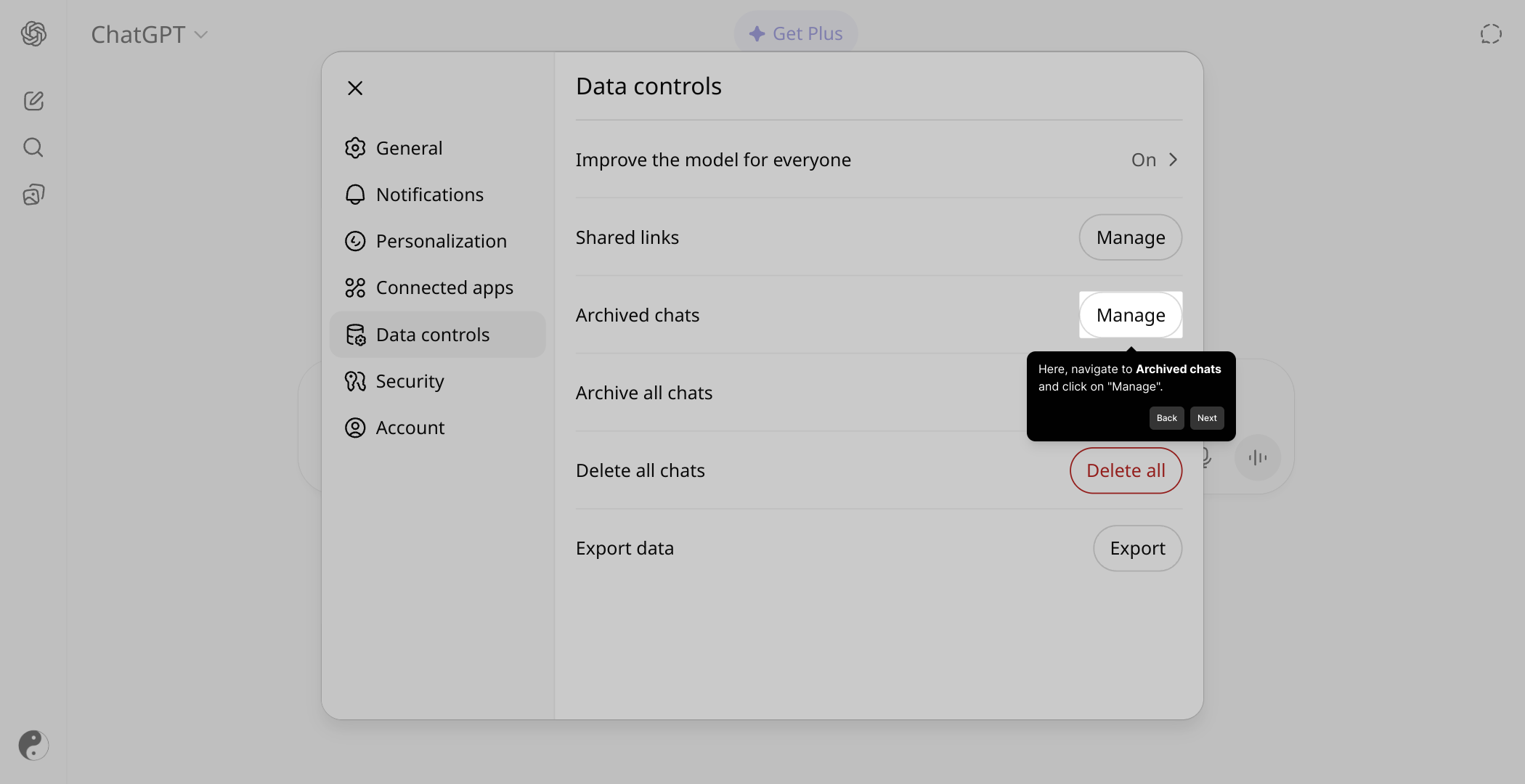Open the General settings tab
1525x784 pixels.
click(437, 148)
